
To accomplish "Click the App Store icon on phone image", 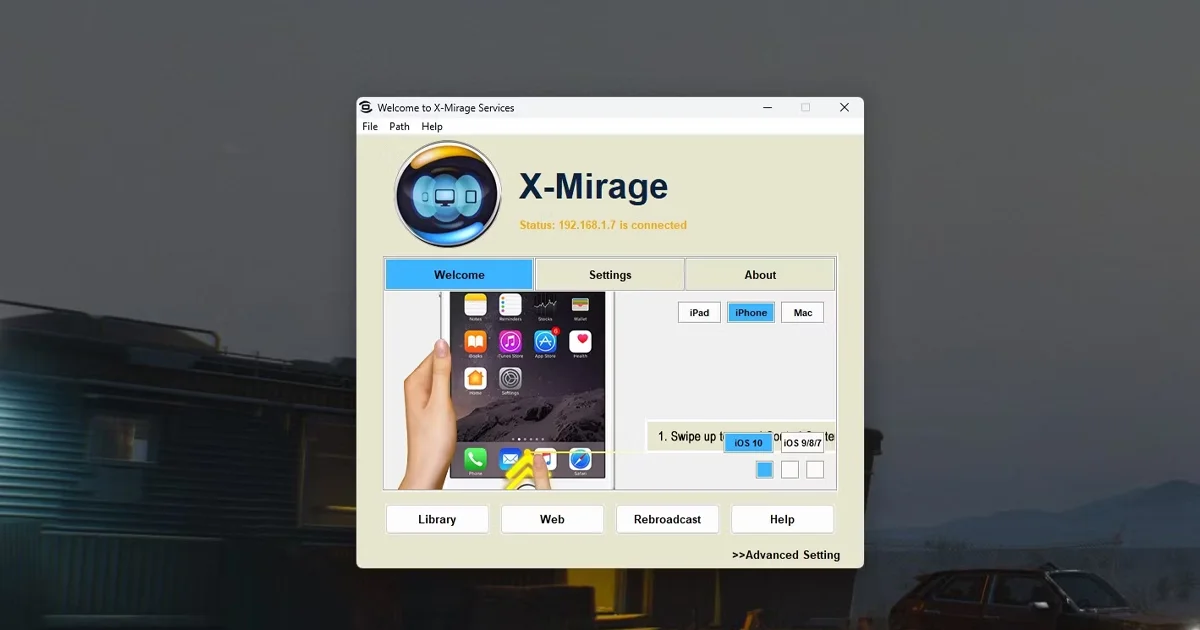I will [545, 342].
